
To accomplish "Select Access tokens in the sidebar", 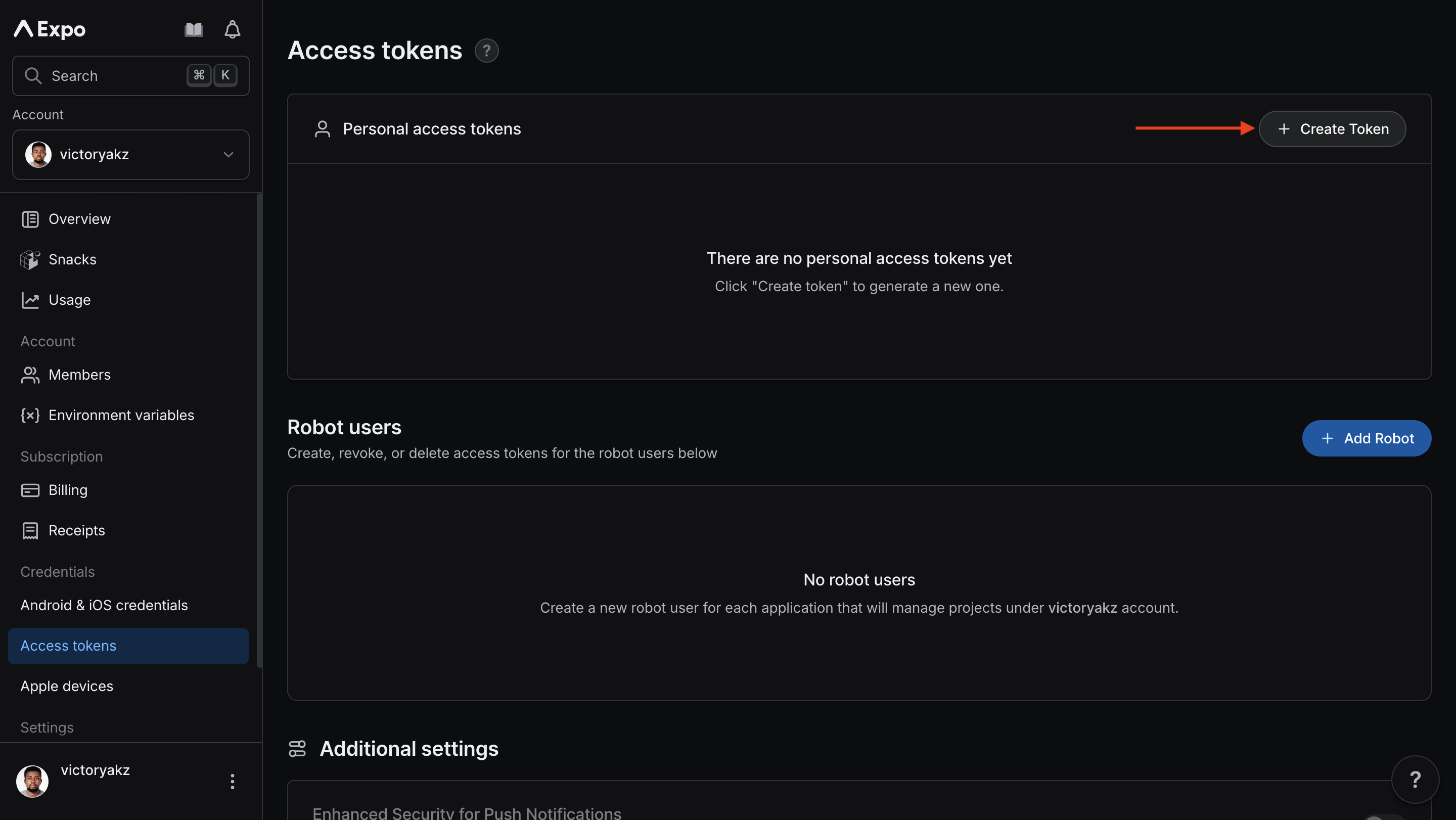I will point(68,646).
